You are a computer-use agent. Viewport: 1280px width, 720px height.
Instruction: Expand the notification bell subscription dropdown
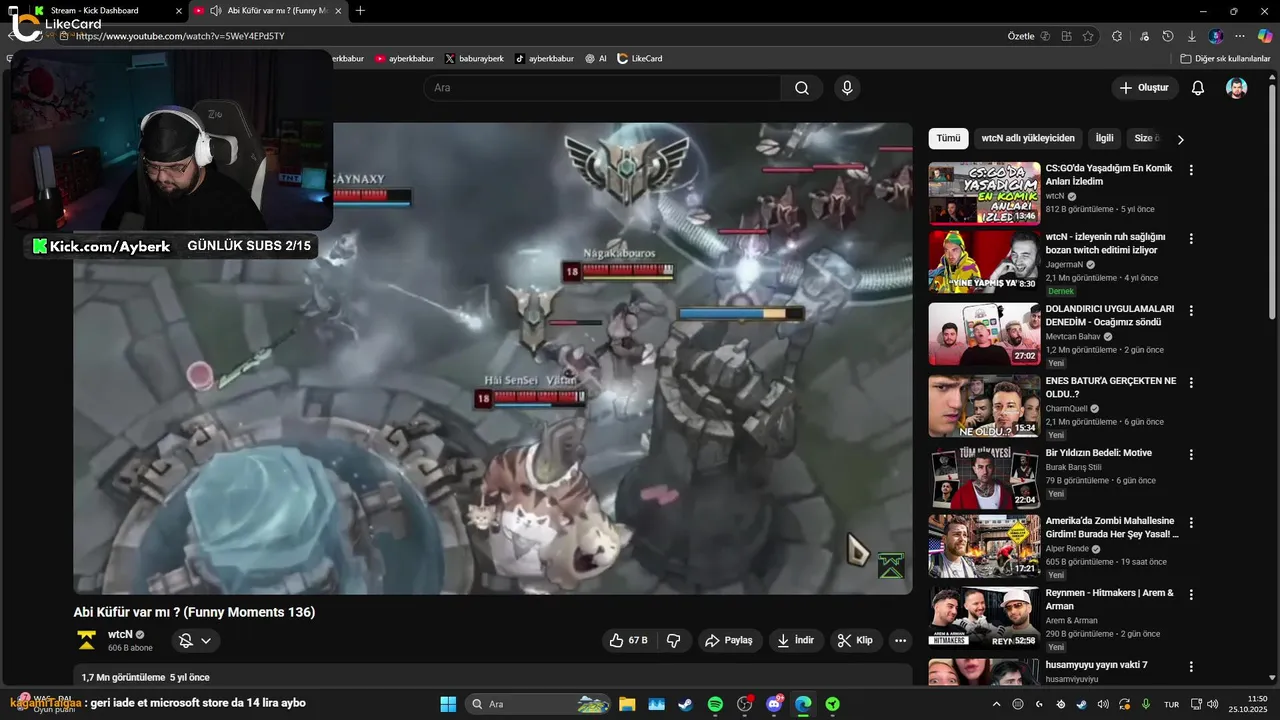tap(206, 641)
